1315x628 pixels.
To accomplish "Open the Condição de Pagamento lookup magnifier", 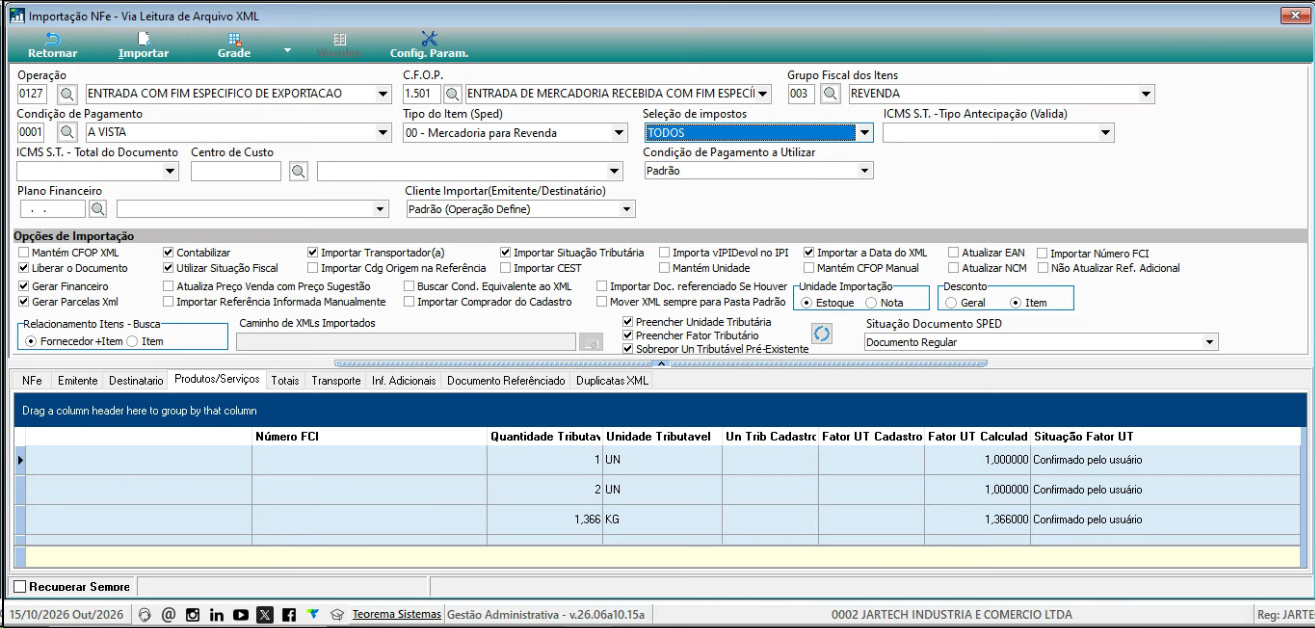I will pyautogui.click(x=67, y=132).
